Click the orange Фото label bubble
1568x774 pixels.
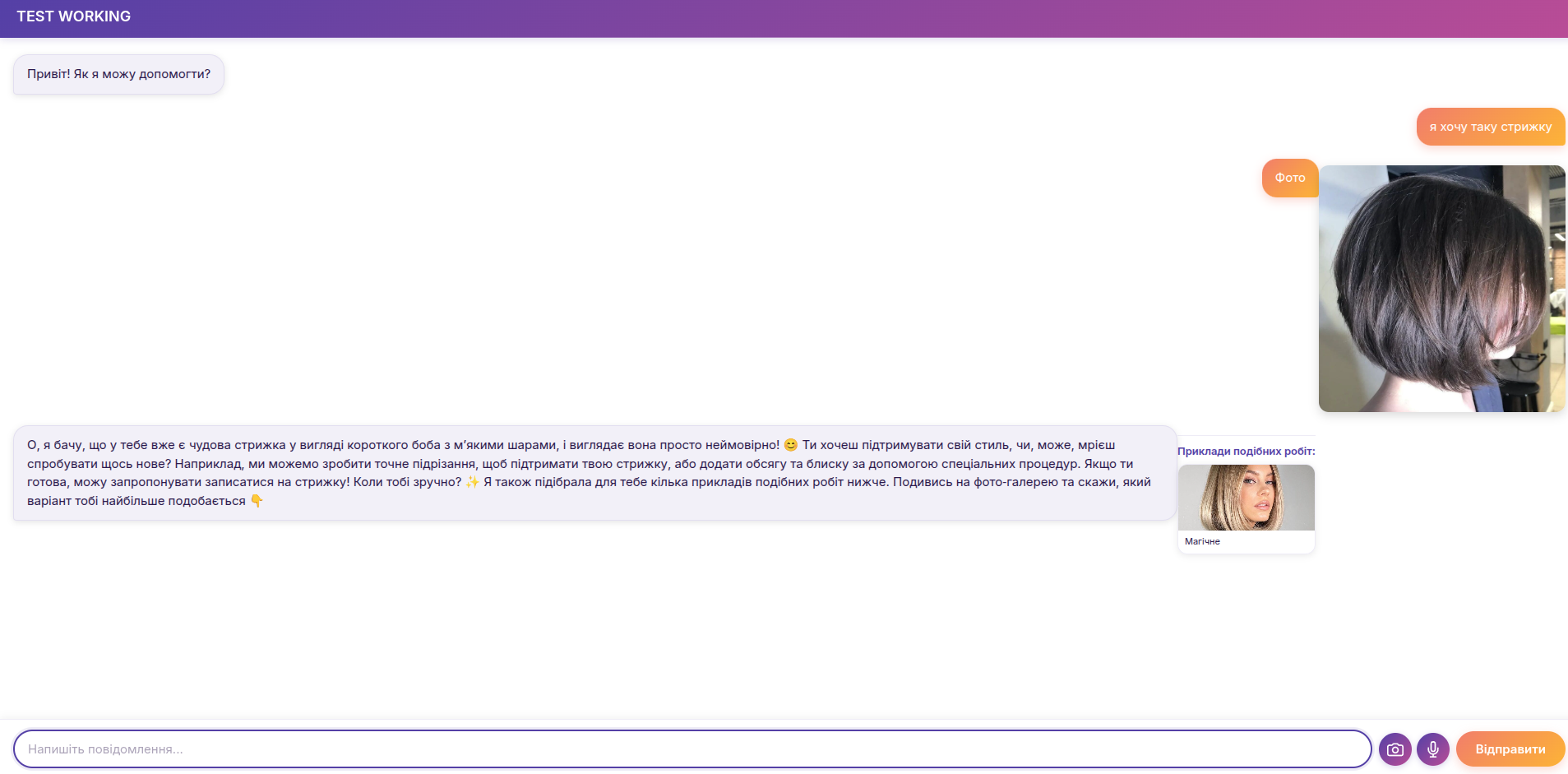click(1289, 178)
